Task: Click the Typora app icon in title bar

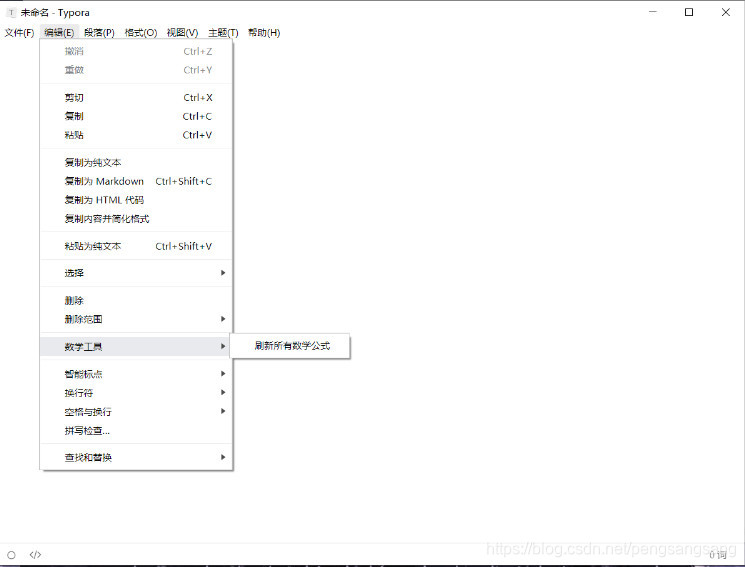Action: pyautogui.click(x=11, y=12)
